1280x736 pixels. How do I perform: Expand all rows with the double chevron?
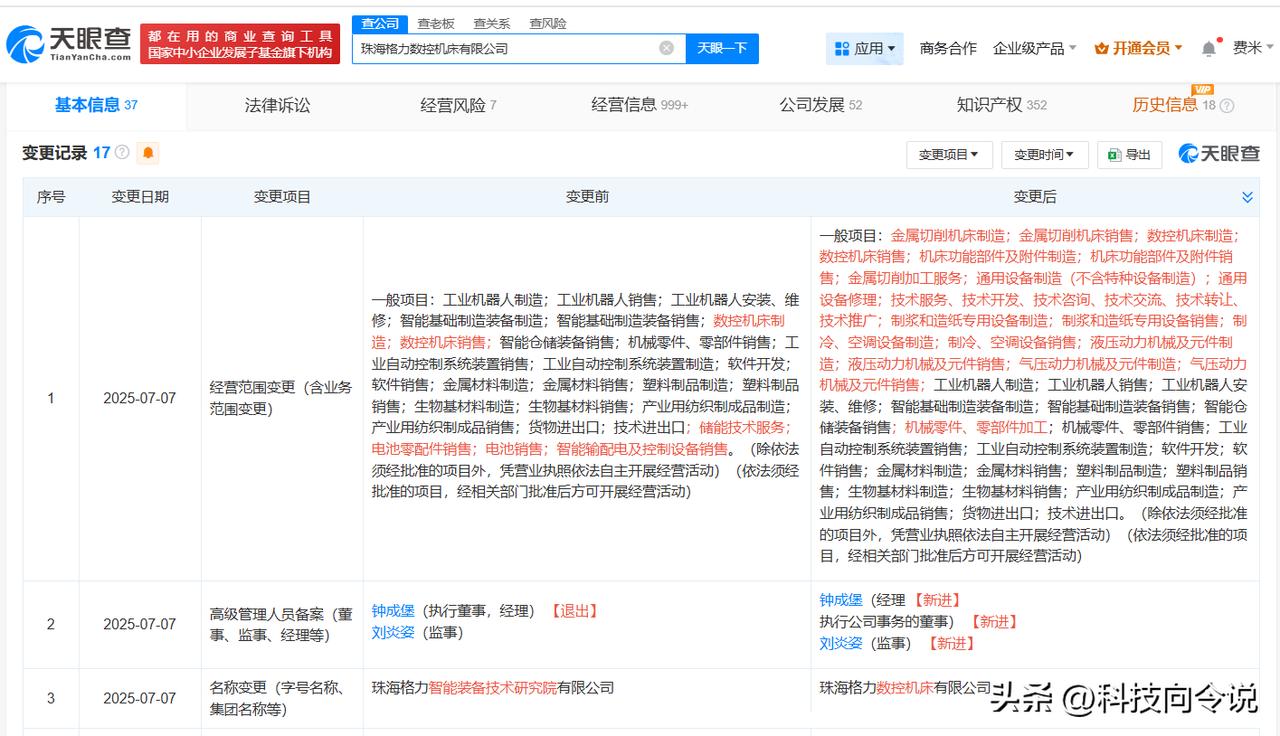1247,197
